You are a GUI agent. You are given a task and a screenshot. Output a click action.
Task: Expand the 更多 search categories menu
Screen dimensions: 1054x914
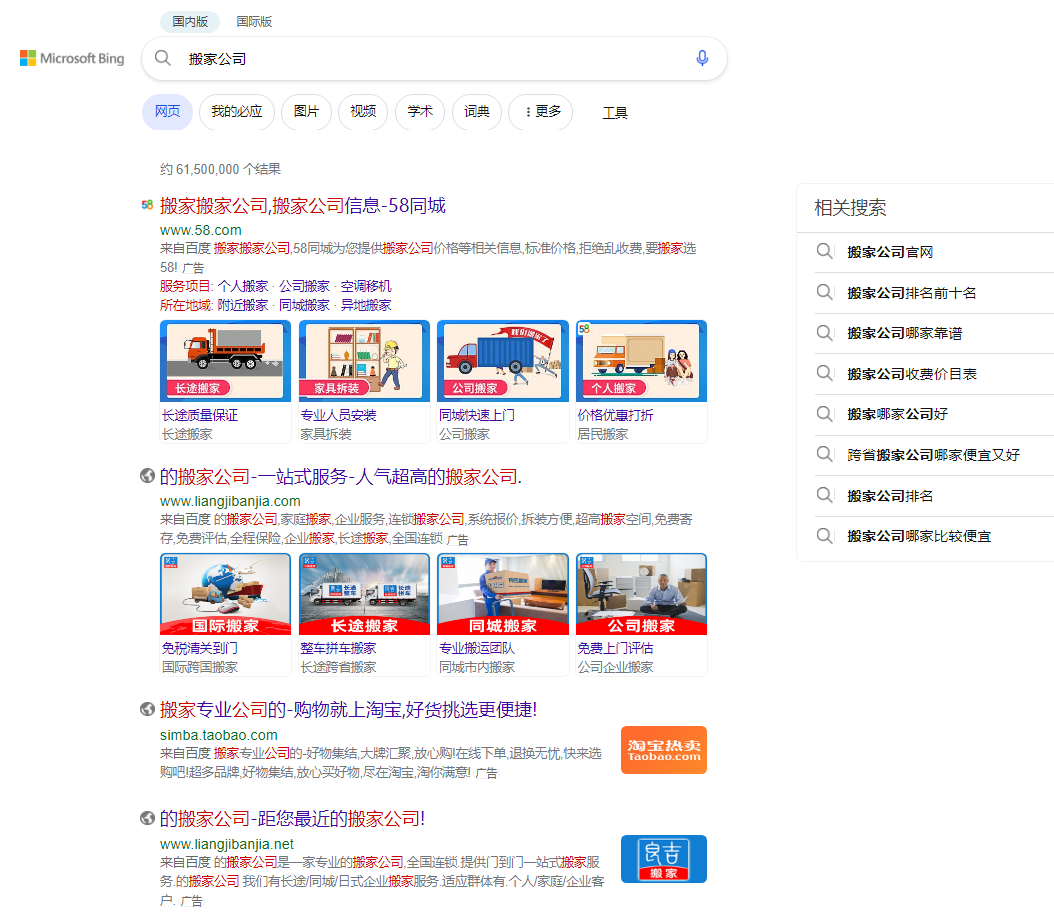[541, 112]
